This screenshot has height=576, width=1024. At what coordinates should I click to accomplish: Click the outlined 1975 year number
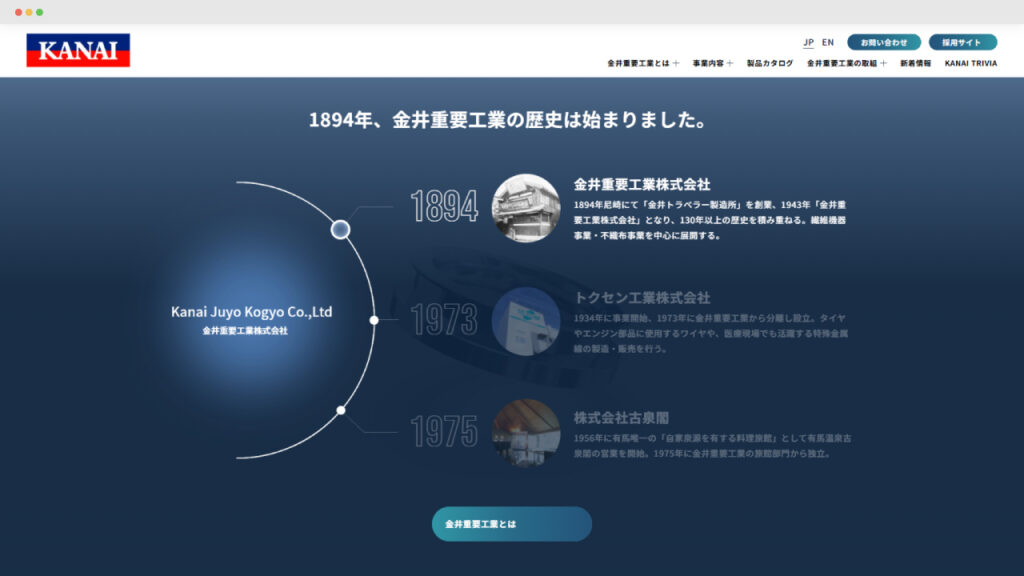(x=444, y=432)
